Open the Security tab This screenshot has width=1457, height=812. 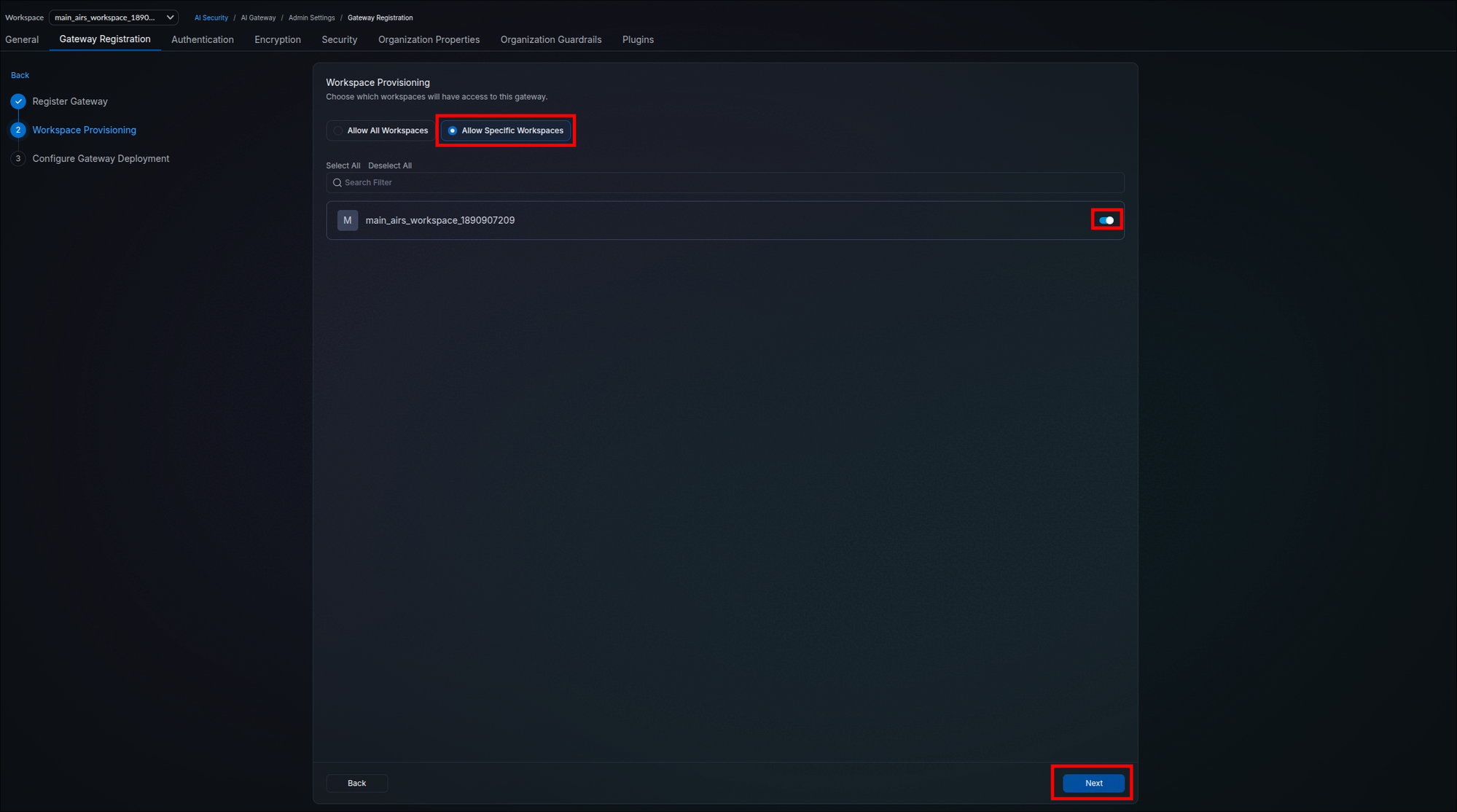tap(340, 39)
